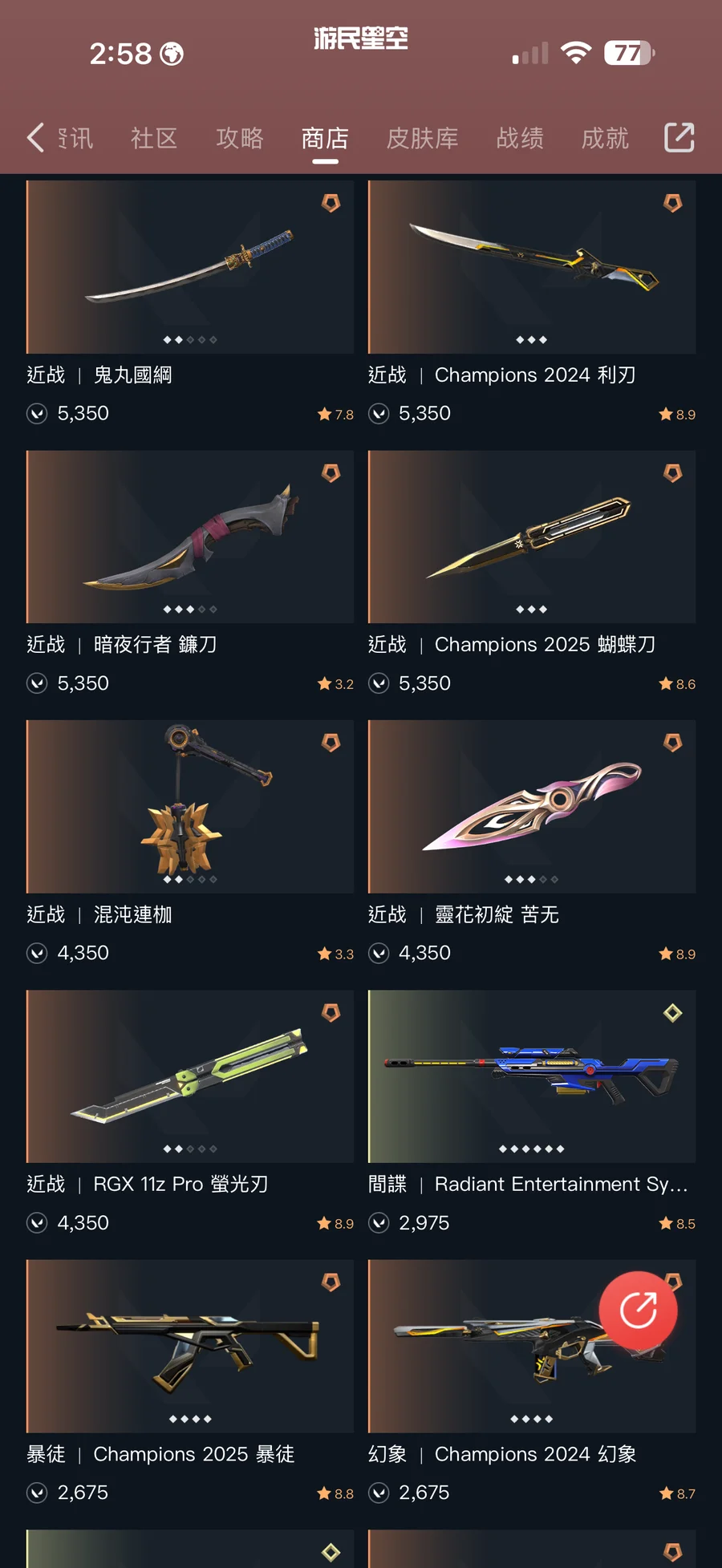Screen dimensions: 722x1568
Task: Tap the back arrow icon
Action: click(x=35, y=138)
